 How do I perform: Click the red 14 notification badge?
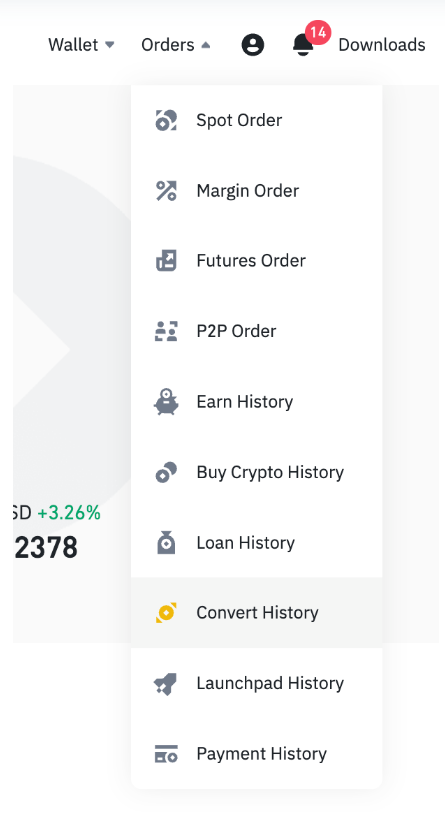[x=318, y=33]
